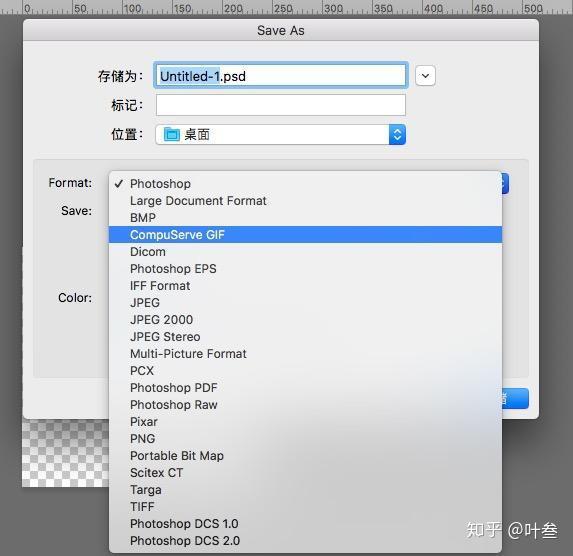Open the 位置 location dropdown

(281, 135)
